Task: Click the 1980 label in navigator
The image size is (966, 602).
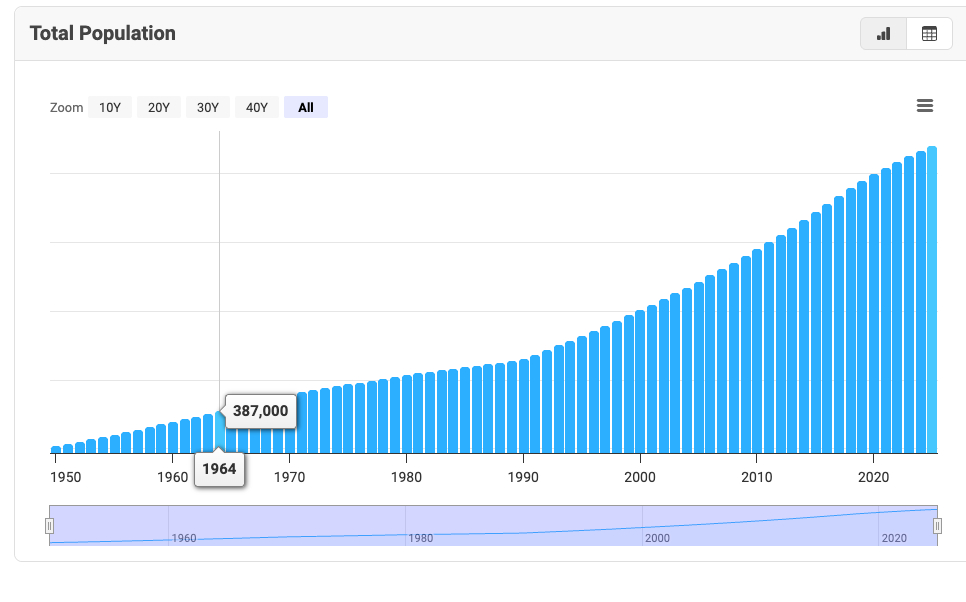Action: (x=421, y=538)
